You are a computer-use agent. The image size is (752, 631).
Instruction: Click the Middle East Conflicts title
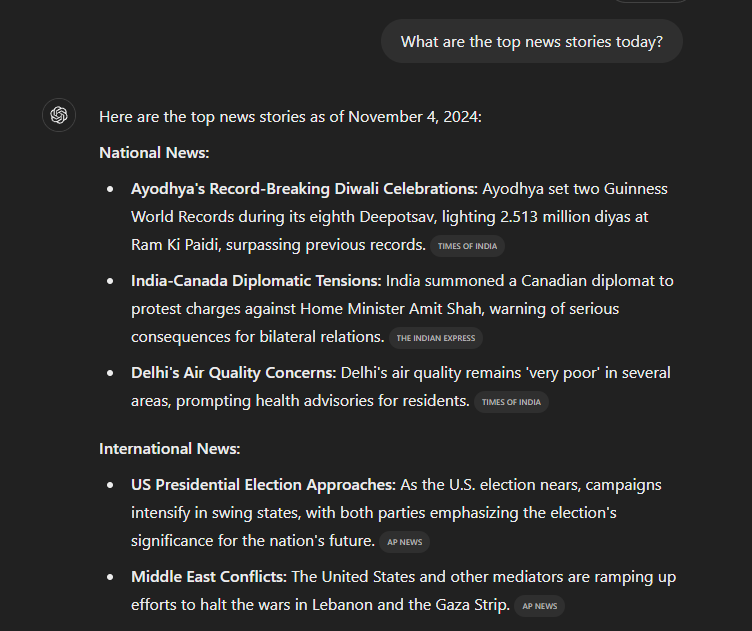208,576
